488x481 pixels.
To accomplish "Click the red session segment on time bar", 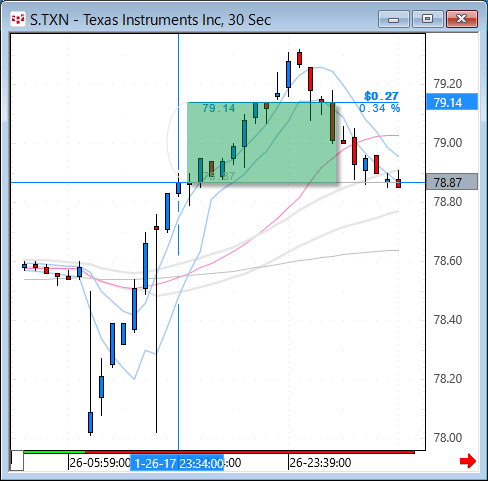I will click(250, 452).
